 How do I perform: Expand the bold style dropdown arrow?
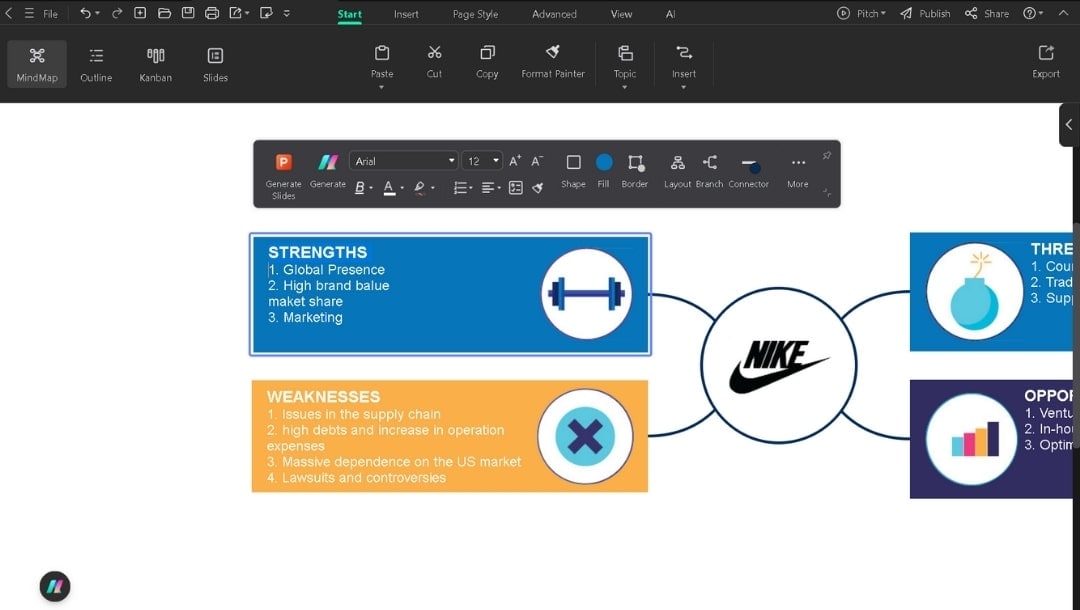pyautogui.click(x=371, y=188)
